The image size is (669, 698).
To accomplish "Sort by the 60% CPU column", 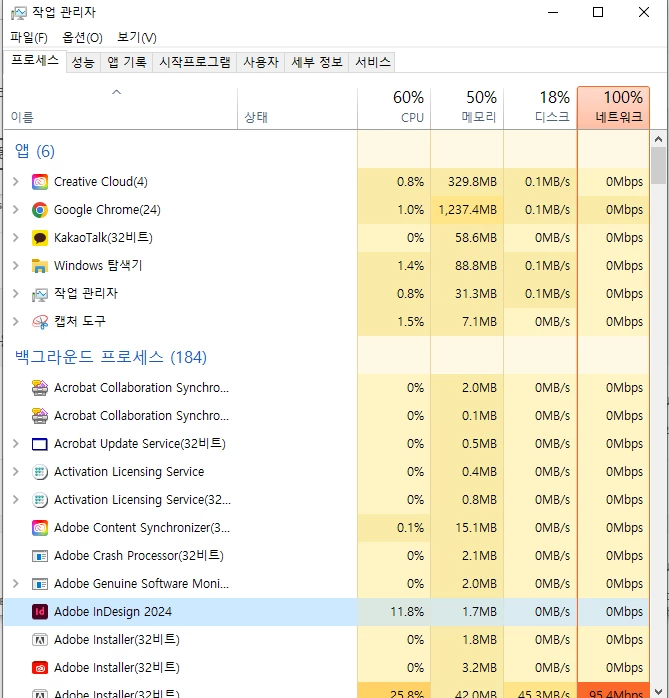I will 394,108.
